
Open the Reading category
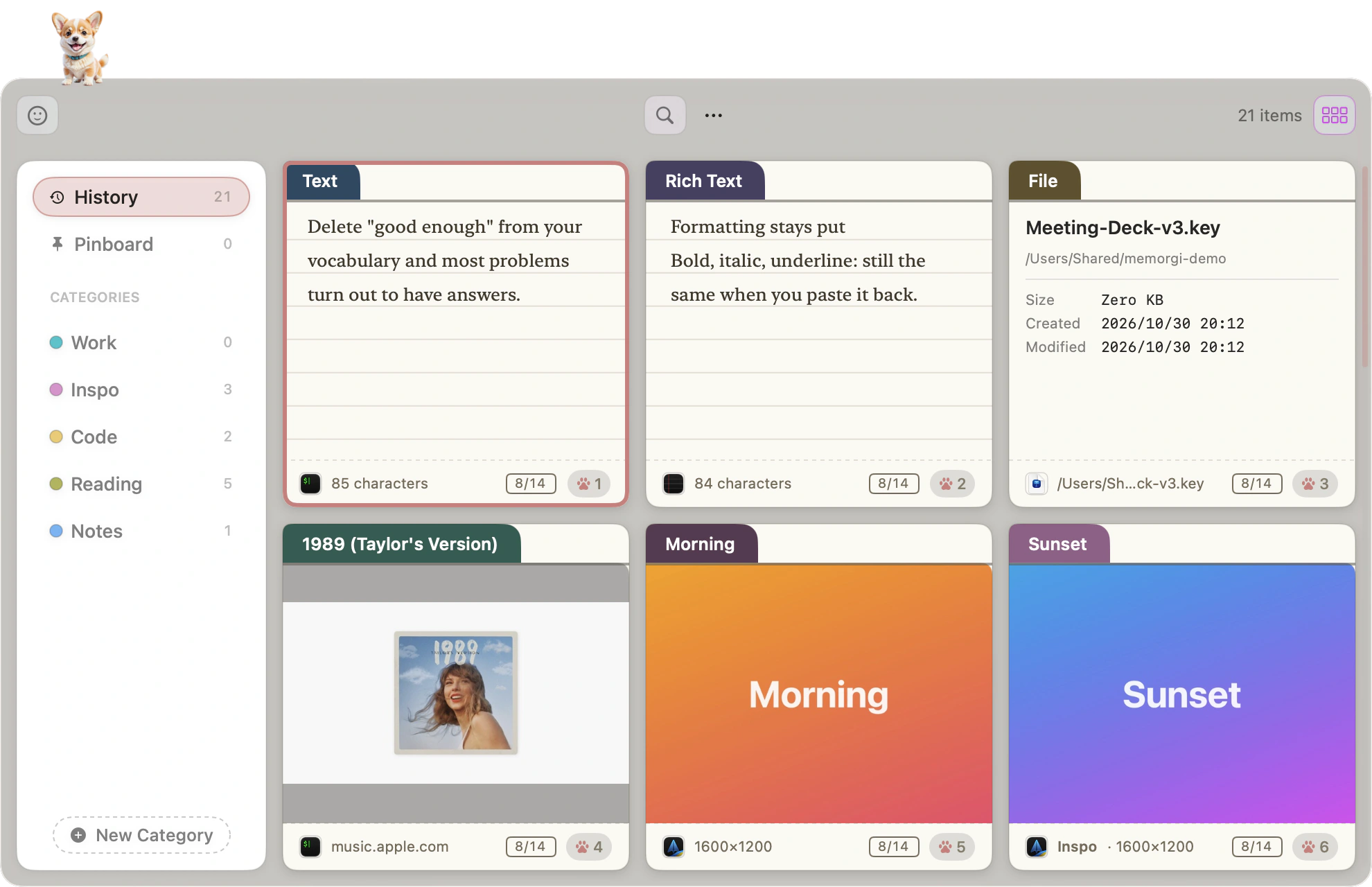tap(141, 484)
